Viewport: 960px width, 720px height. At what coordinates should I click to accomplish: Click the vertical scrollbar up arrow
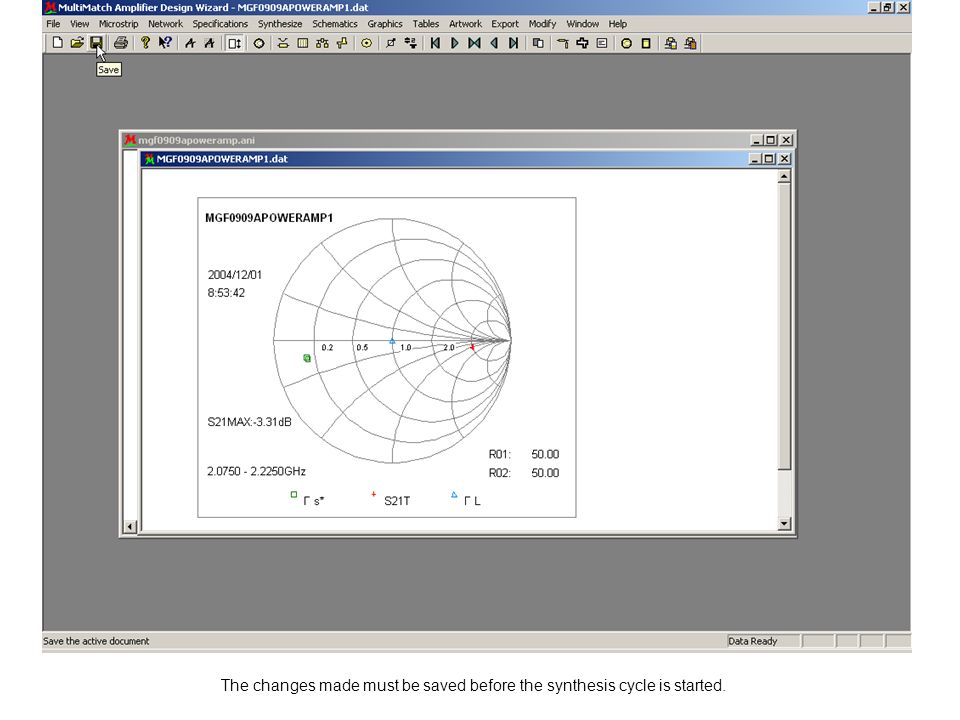[784, 177]
